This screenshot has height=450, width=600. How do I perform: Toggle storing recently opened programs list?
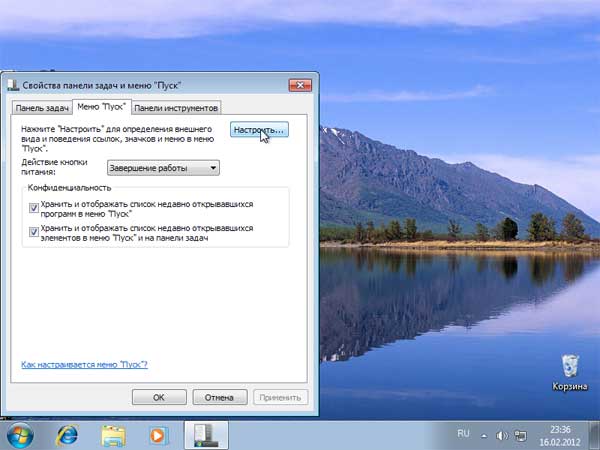click(34, 208)
